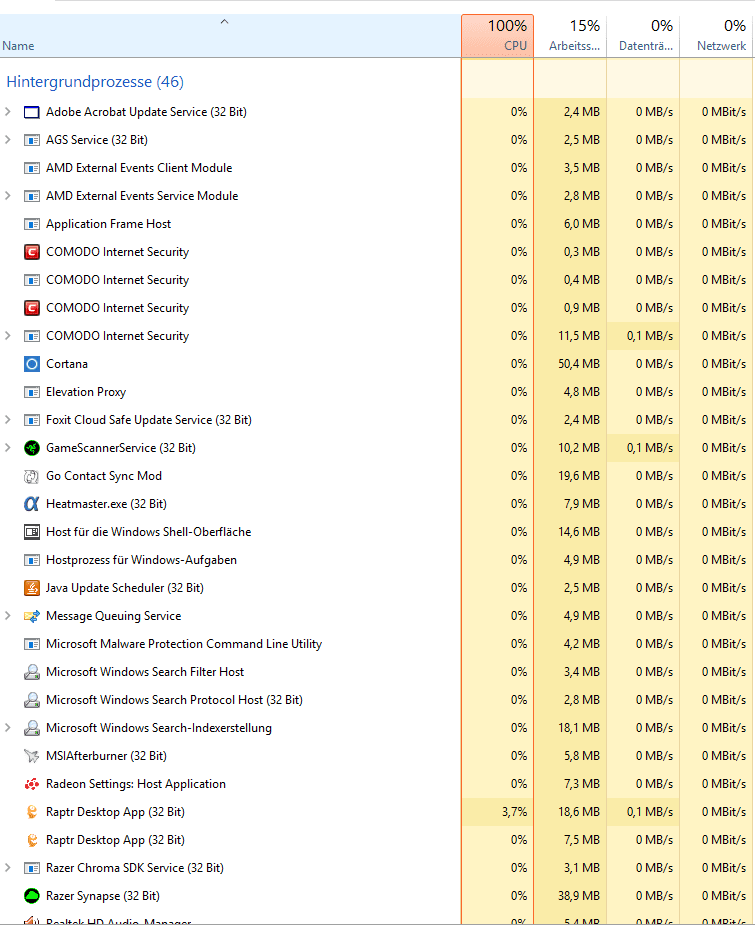Click the Windows Shell-Oberfläche host icon
Viewport: 755px width, 930px height.
tap(31, 532)
